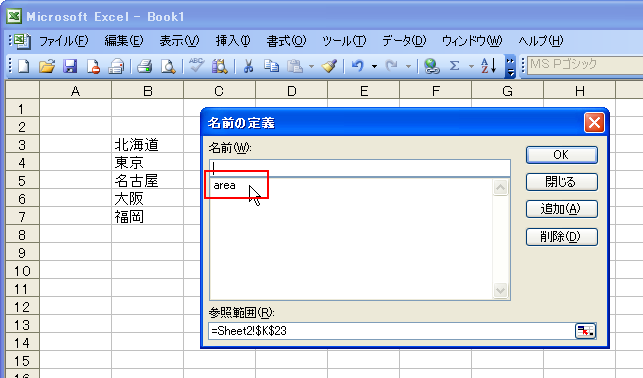
Task: Open the 表示(V) menu
Action: tap(179, 41)
